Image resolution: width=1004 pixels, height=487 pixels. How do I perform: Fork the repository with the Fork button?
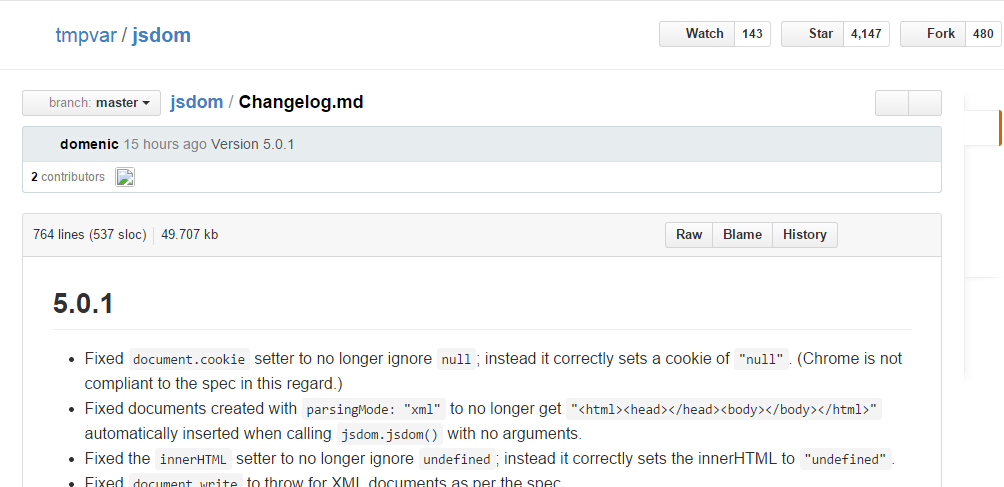tap(933, 34)
